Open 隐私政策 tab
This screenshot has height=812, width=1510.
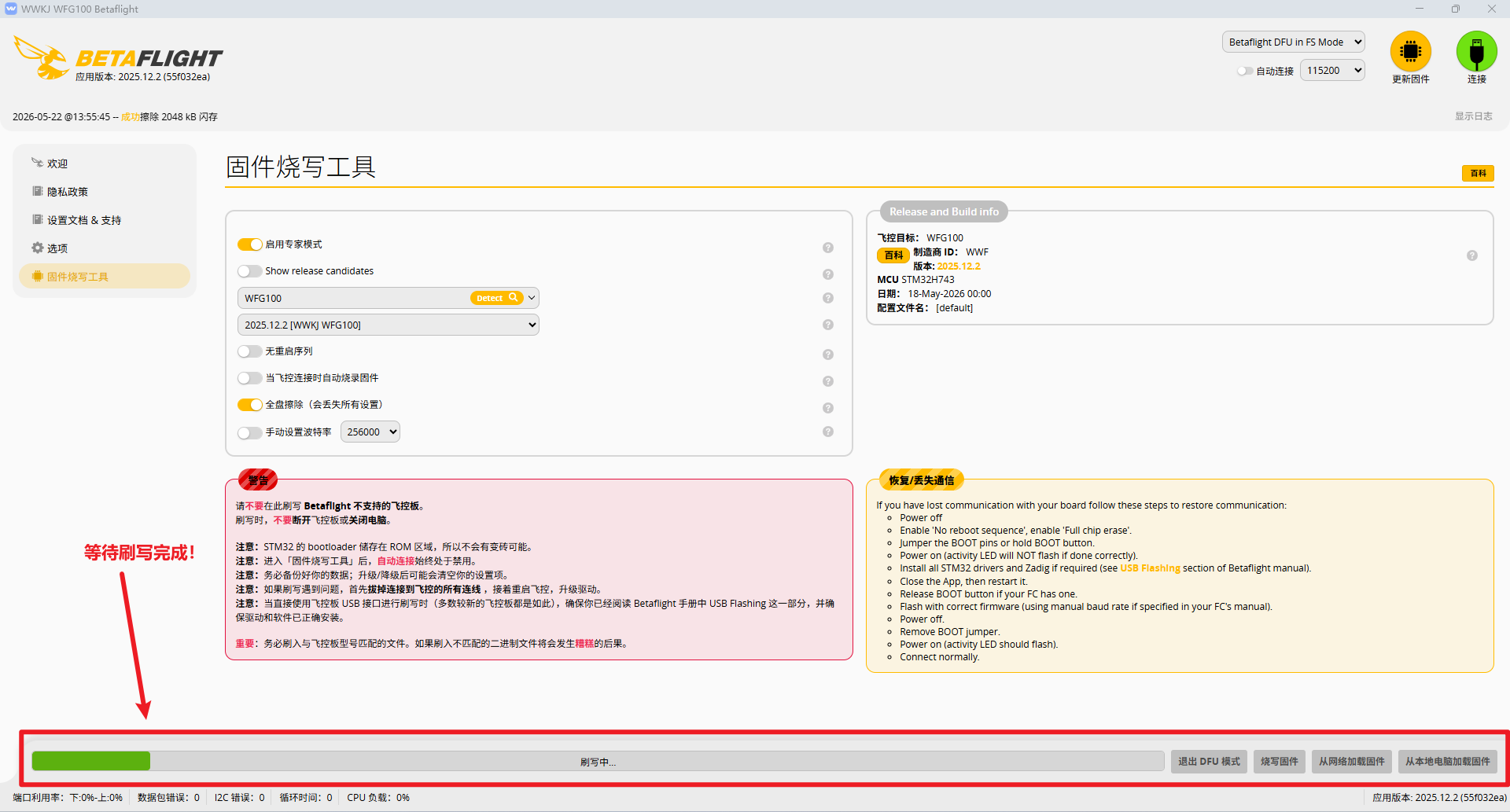[105, 192]
